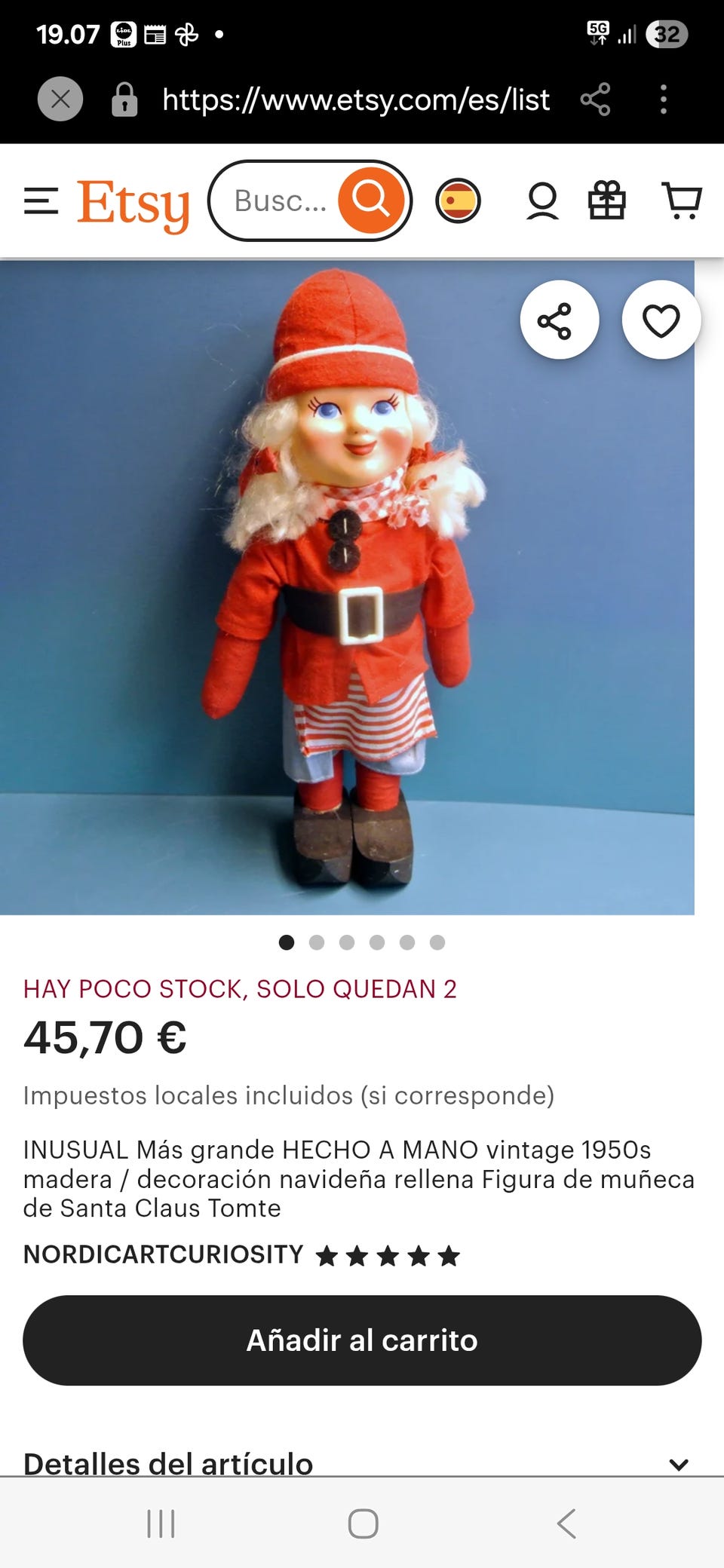Image resolution: width=724 pixels, height=1568 pixels.
Task: Open the Etsy hamburger menu
Action: tap(41, 201)
